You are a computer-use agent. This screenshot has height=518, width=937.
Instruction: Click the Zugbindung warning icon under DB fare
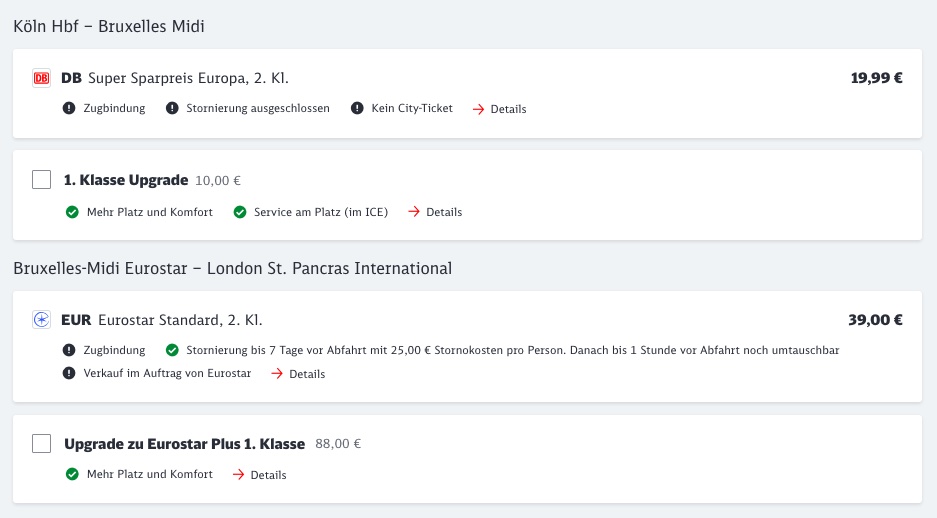pos(69,108)
